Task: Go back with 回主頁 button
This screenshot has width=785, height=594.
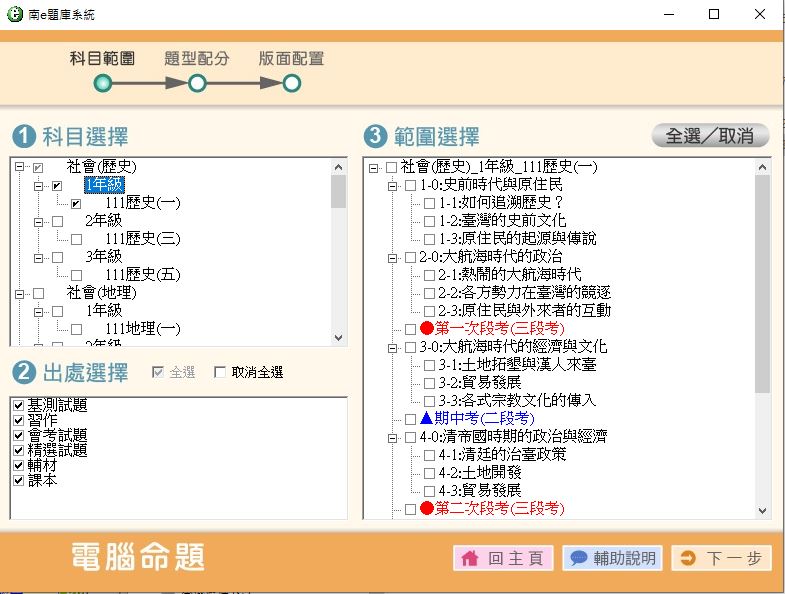Action: click(x=503, y=558)
